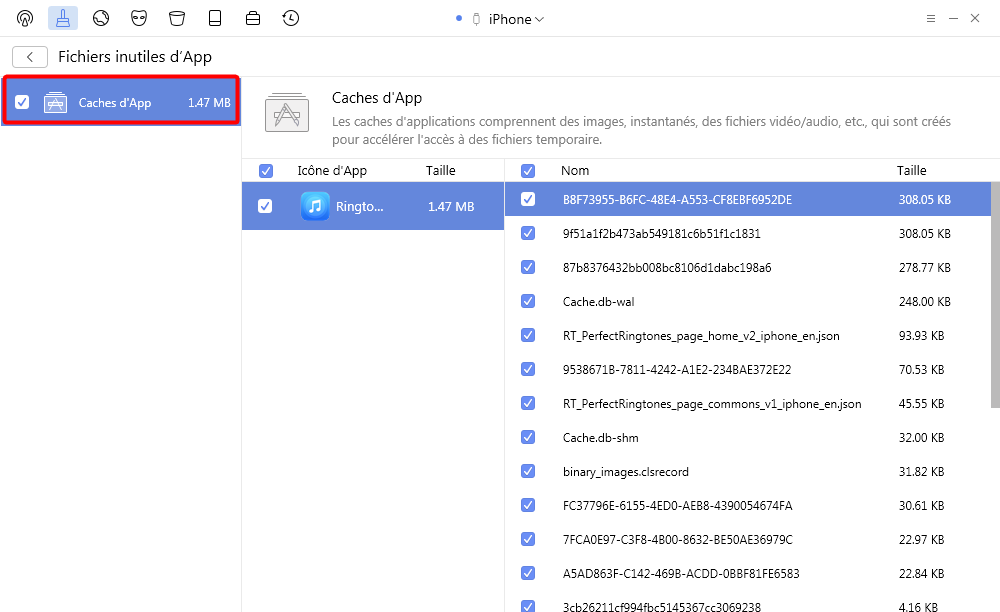Uncheck the 7FCA0E97-C3F8 file checkbox
Viewport: 1000px width, 612px height.
coord(528,539)
